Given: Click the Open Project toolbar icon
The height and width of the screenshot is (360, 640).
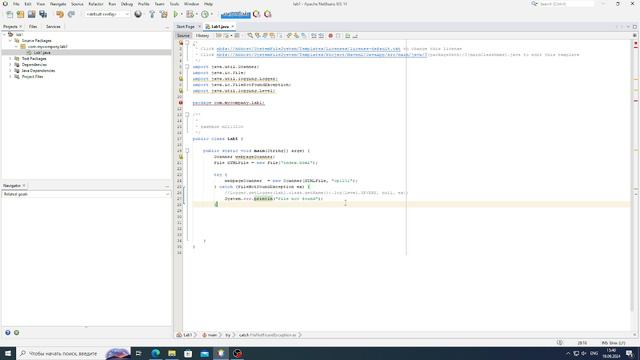Looking at the screenshot, I should coord(31,14).
